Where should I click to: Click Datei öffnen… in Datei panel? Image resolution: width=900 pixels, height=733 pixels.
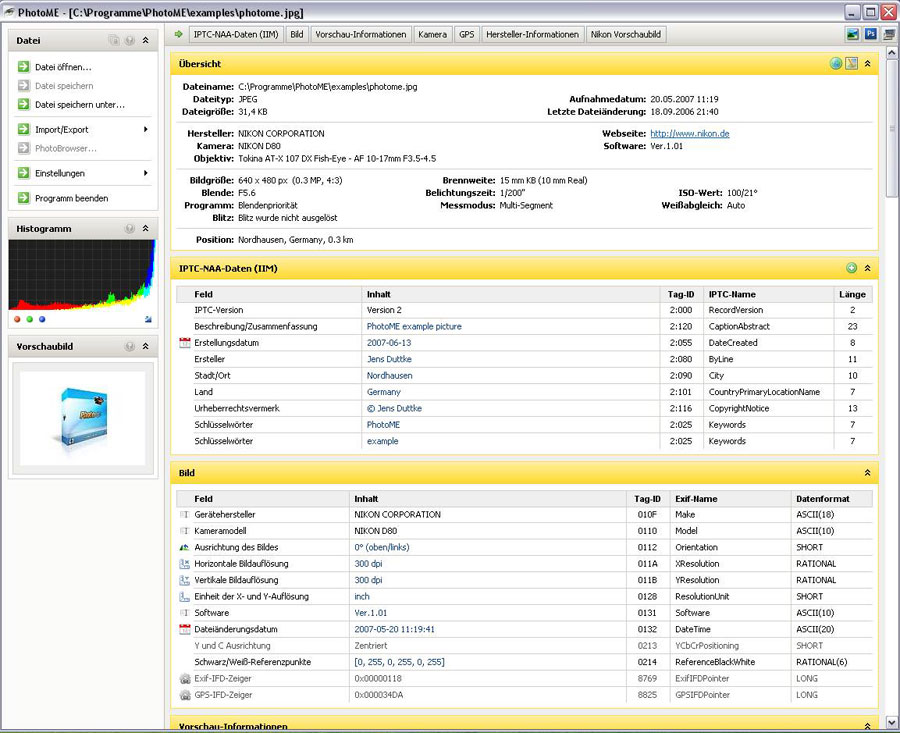62,67
